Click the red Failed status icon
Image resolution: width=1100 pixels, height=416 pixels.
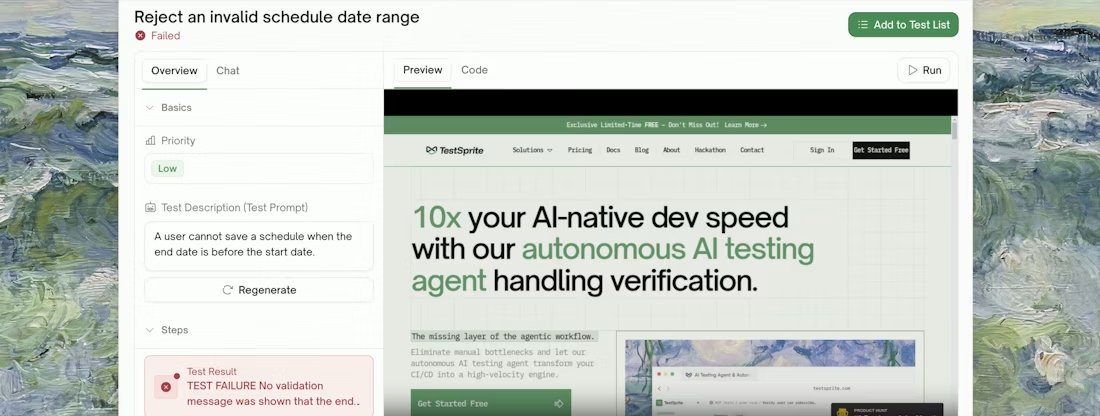pos(140,36)
